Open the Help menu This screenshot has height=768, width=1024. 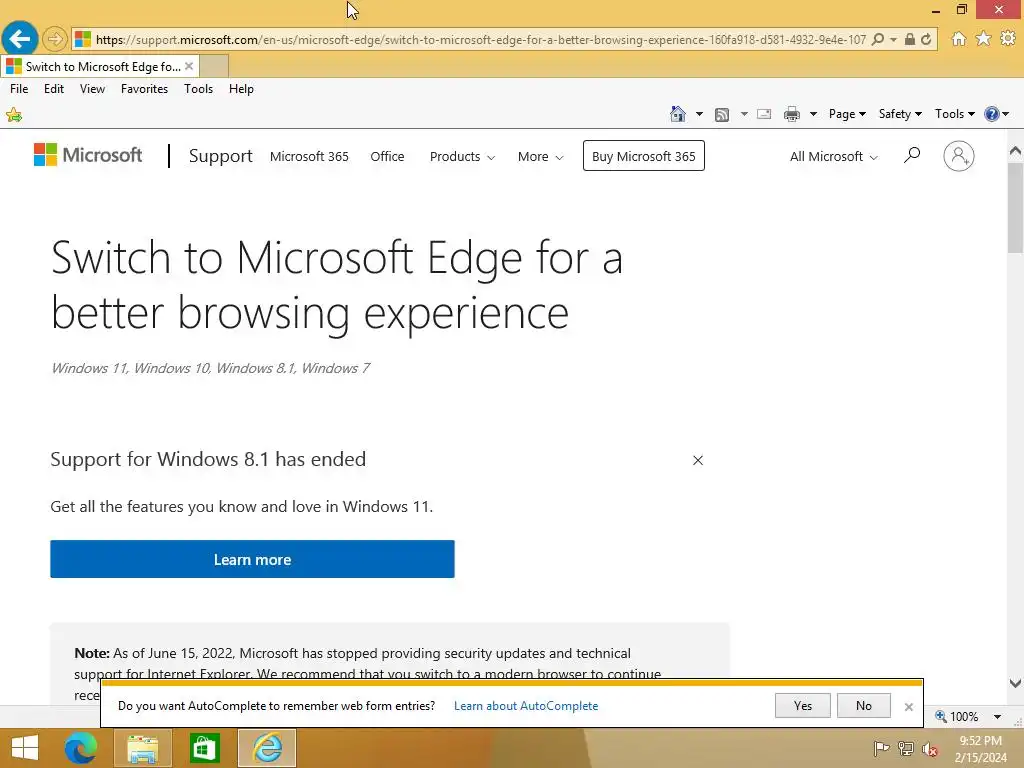241,89
